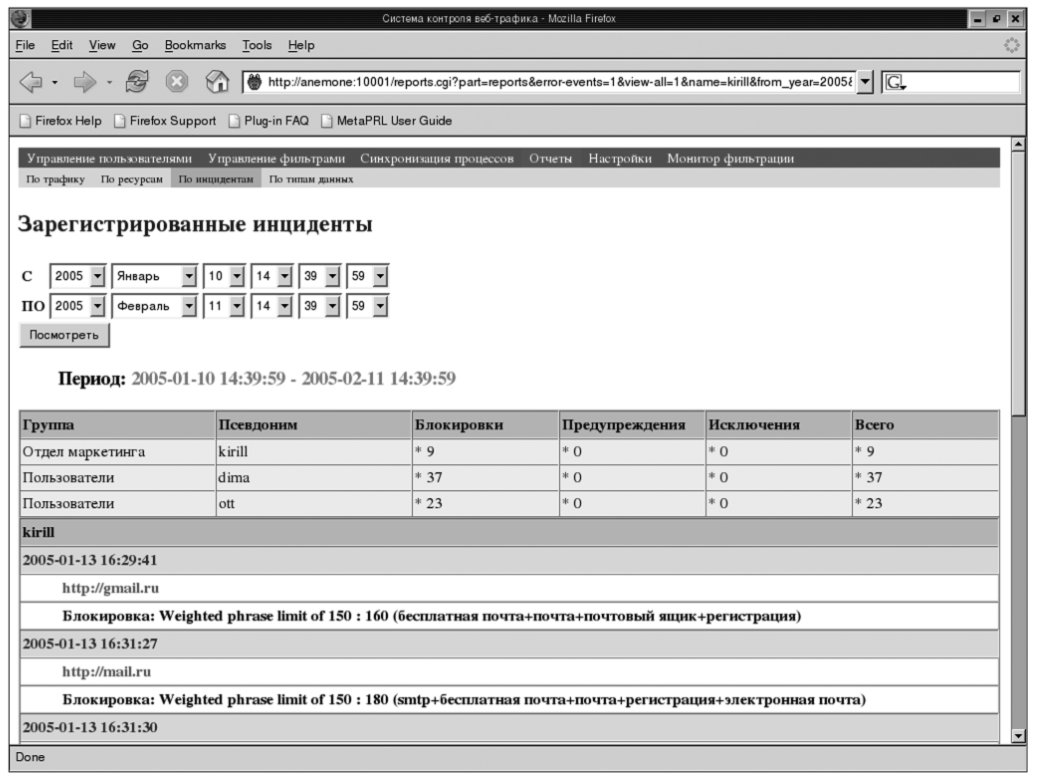Open the Help menu

(301, 45)
